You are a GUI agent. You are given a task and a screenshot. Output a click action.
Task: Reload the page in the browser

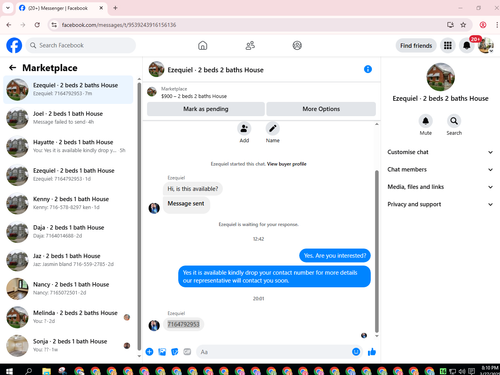pos(37,25)
